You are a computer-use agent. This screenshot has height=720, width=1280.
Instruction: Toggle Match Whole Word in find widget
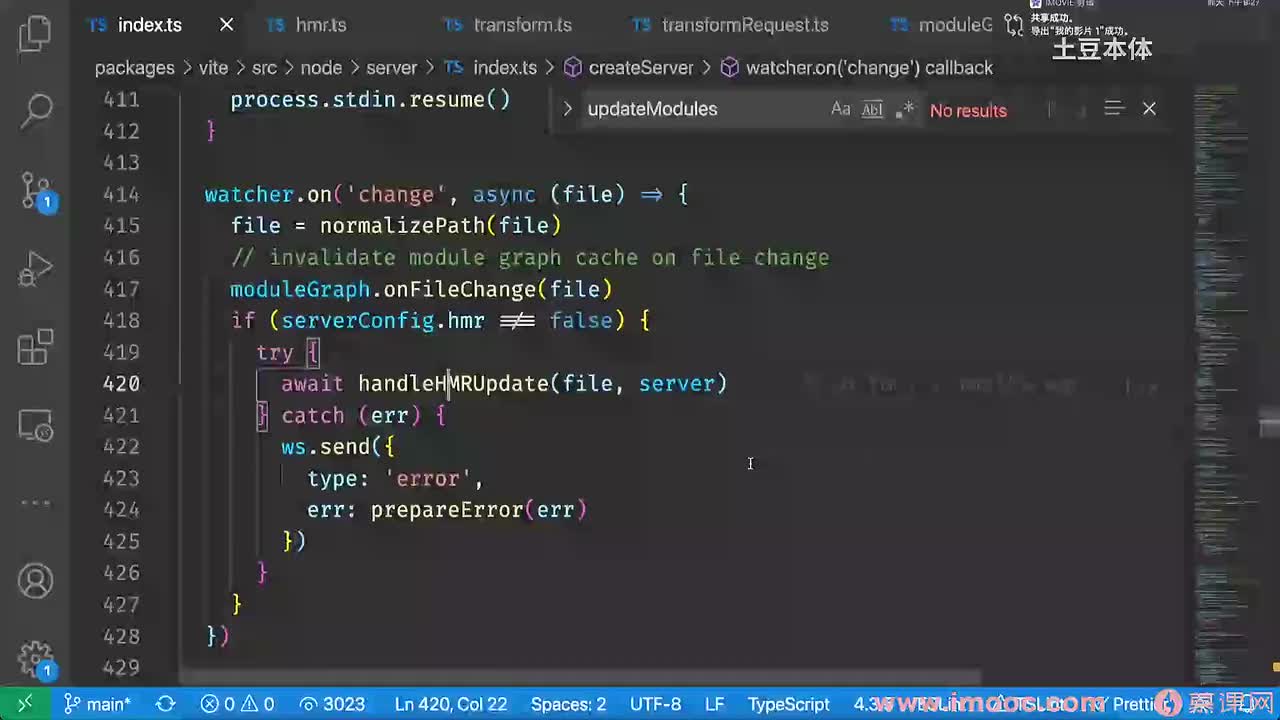pyautogui.click(x=872, y=109)
